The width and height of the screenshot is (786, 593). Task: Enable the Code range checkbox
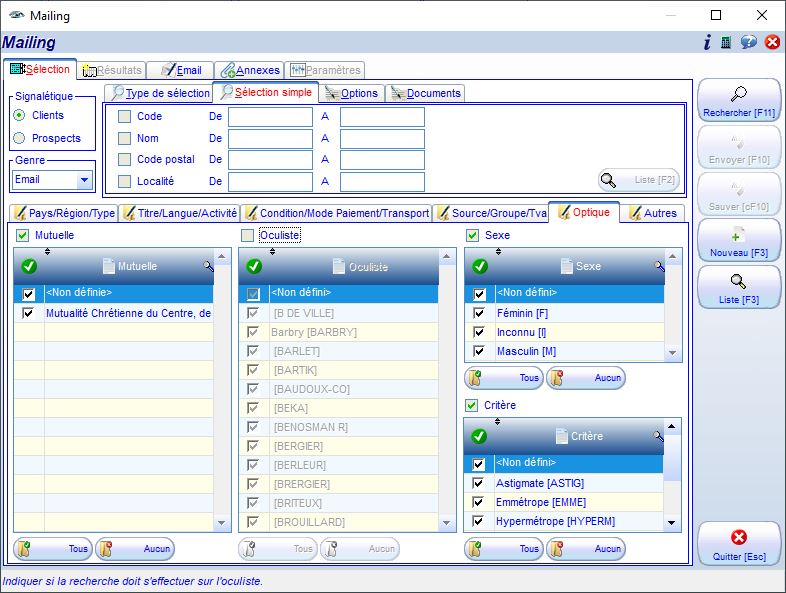click(124, 116)
